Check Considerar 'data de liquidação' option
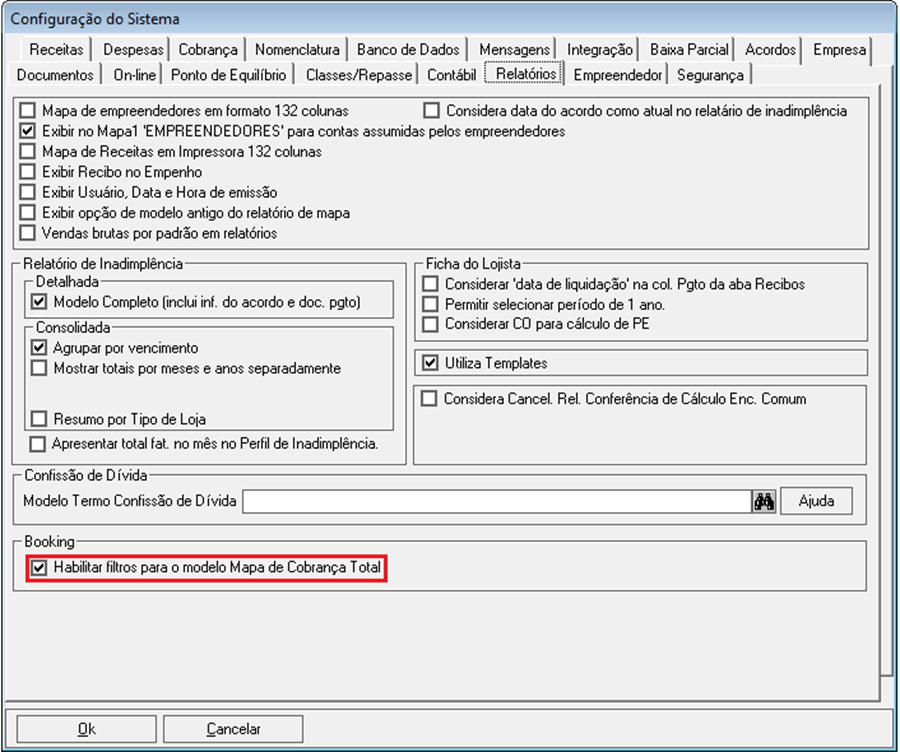This screenshot has height=752, width=900. point(430,284)
